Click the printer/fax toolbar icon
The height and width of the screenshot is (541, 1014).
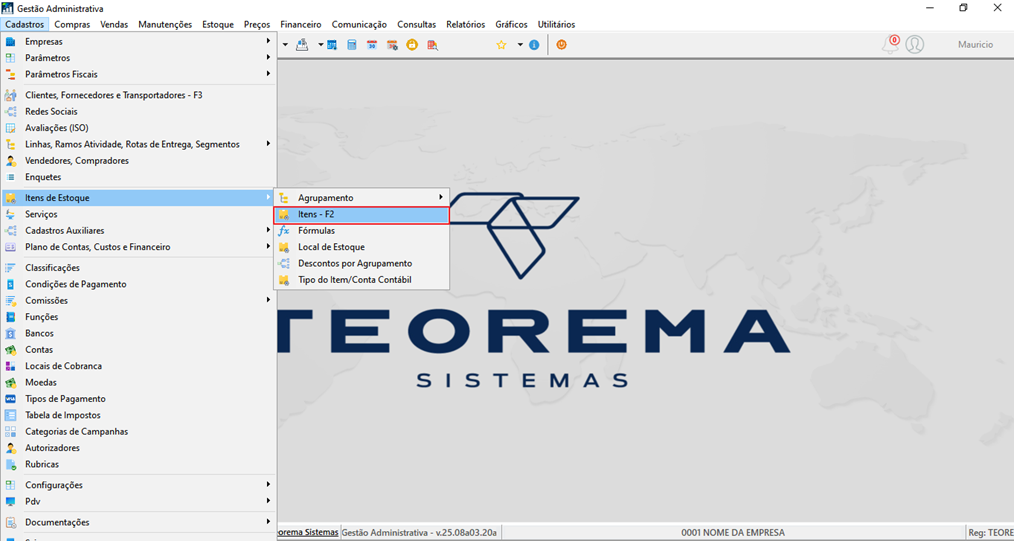pyautogui.click(x=302, y=45)
